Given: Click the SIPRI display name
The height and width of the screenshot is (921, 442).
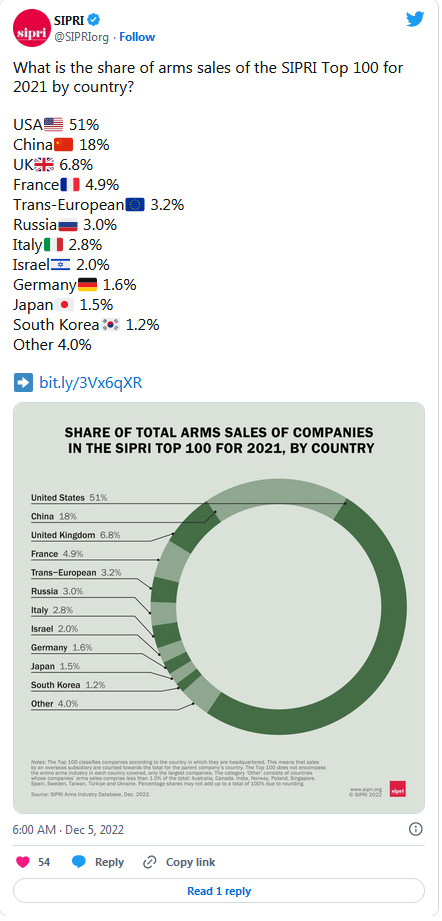Looking at the screenshot, I should [68, 21].
